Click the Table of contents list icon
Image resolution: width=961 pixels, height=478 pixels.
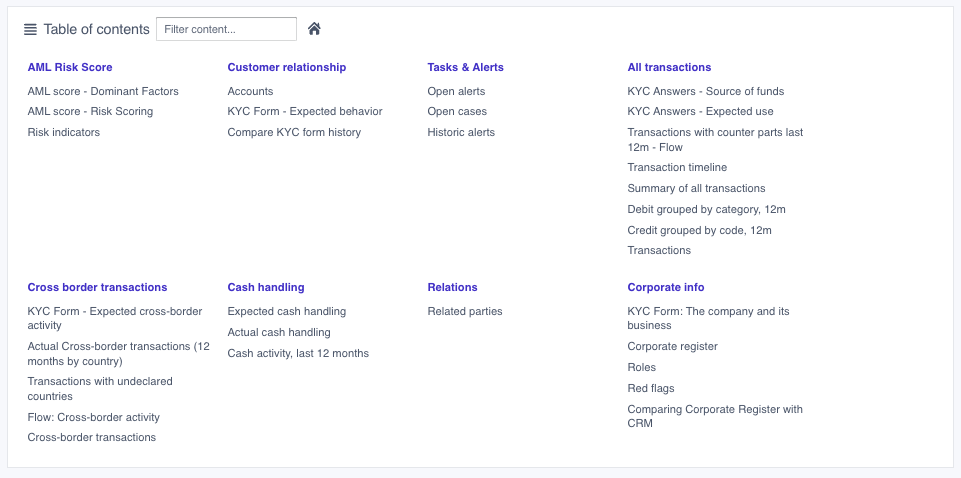click(30, 29)
